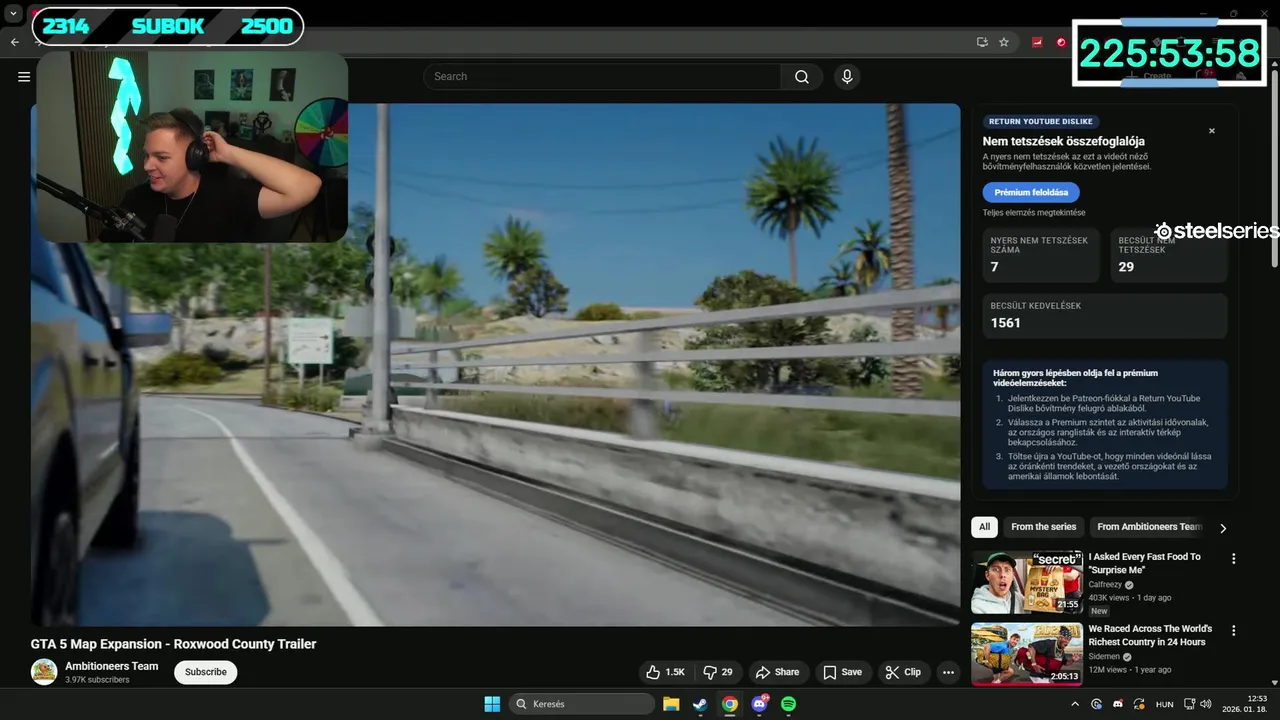Open Ambitioneers Team channel name link

[x=112, y=666]
